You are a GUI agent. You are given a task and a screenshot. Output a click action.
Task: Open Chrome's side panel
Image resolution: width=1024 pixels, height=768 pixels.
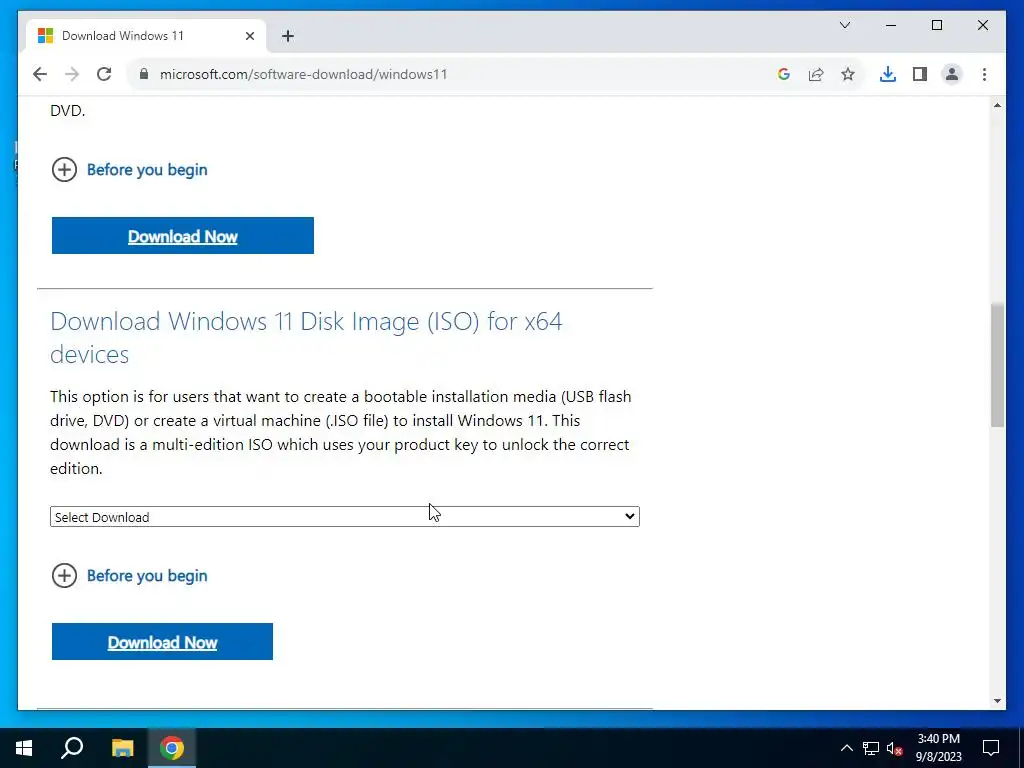click(920, 74)
